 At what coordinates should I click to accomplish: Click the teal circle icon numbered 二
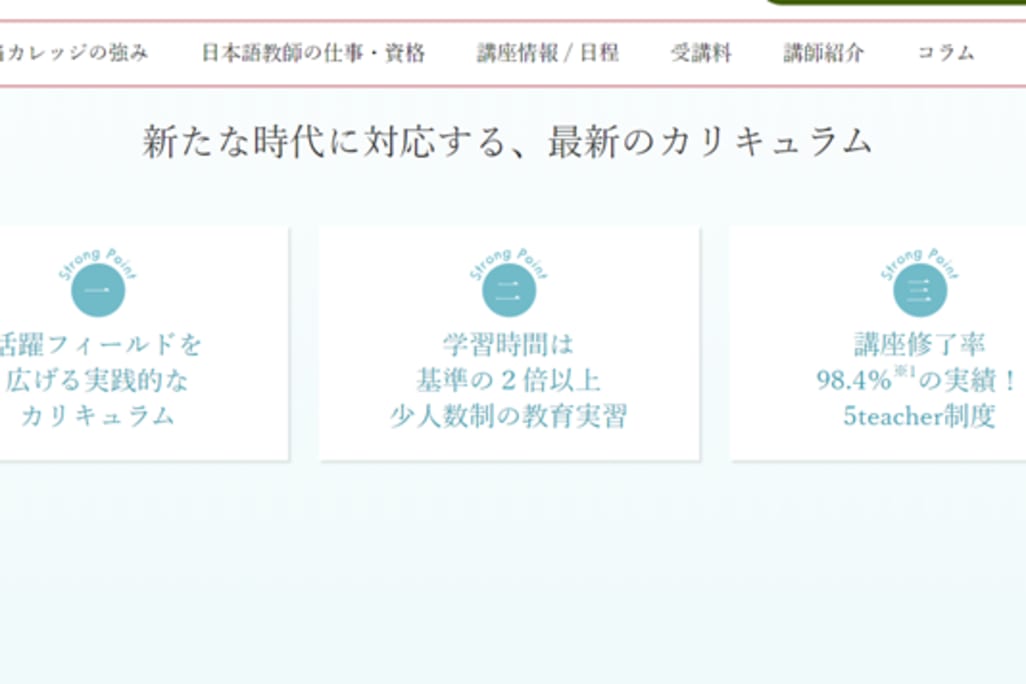[508, 291]
